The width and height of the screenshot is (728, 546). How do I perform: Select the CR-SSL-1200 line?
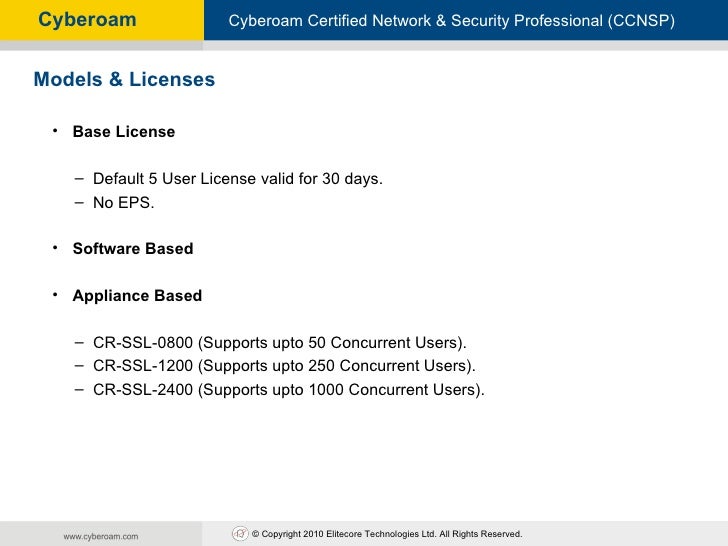pyautogui.click(x=284, y=366)
